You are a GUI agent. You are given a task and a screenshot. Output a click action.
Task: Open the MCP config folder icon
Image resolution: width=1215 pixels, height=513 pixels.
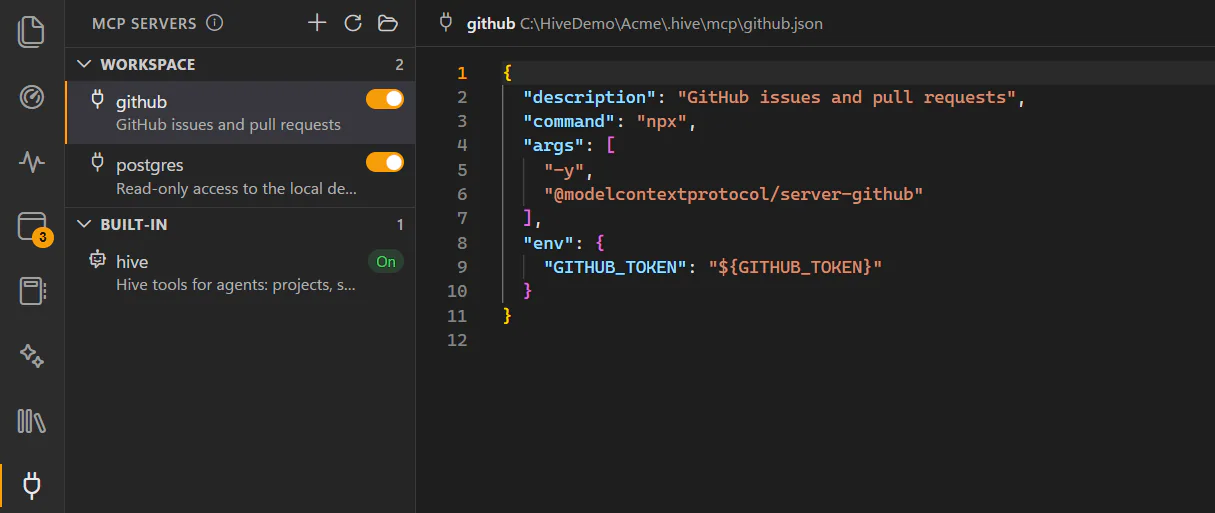click(388, 22)
